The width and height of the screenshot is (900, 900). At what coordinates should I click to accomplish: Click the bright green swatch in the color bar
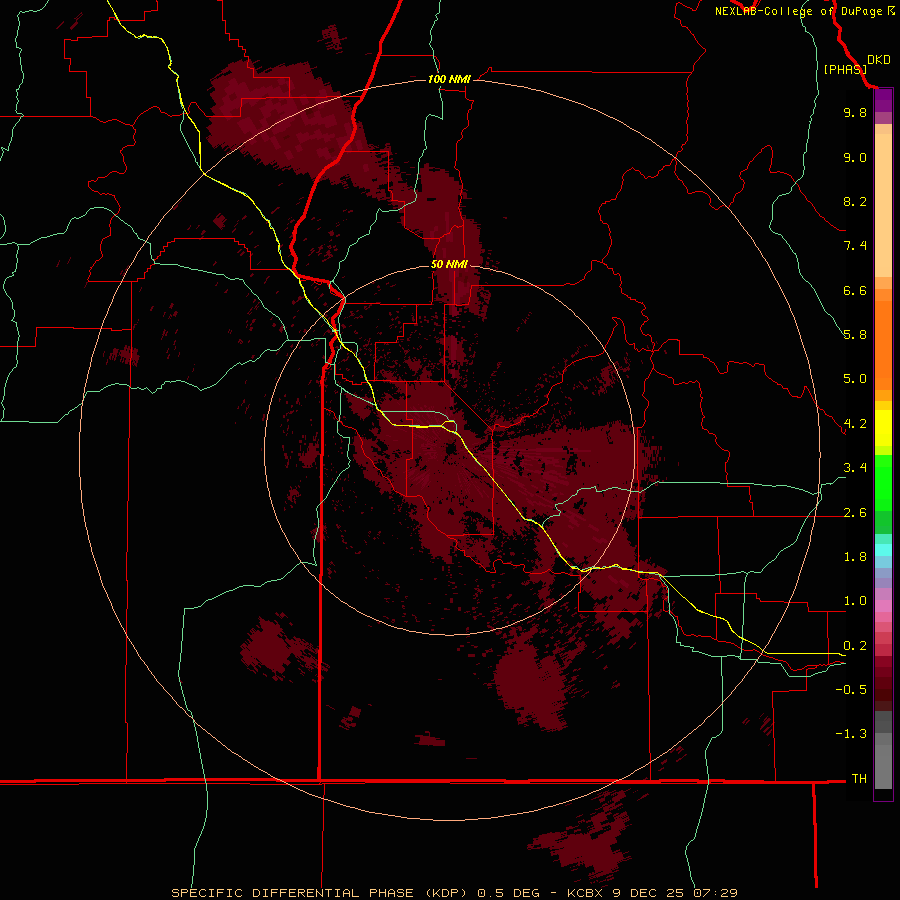pyautogui.click(x=883, y=482)
